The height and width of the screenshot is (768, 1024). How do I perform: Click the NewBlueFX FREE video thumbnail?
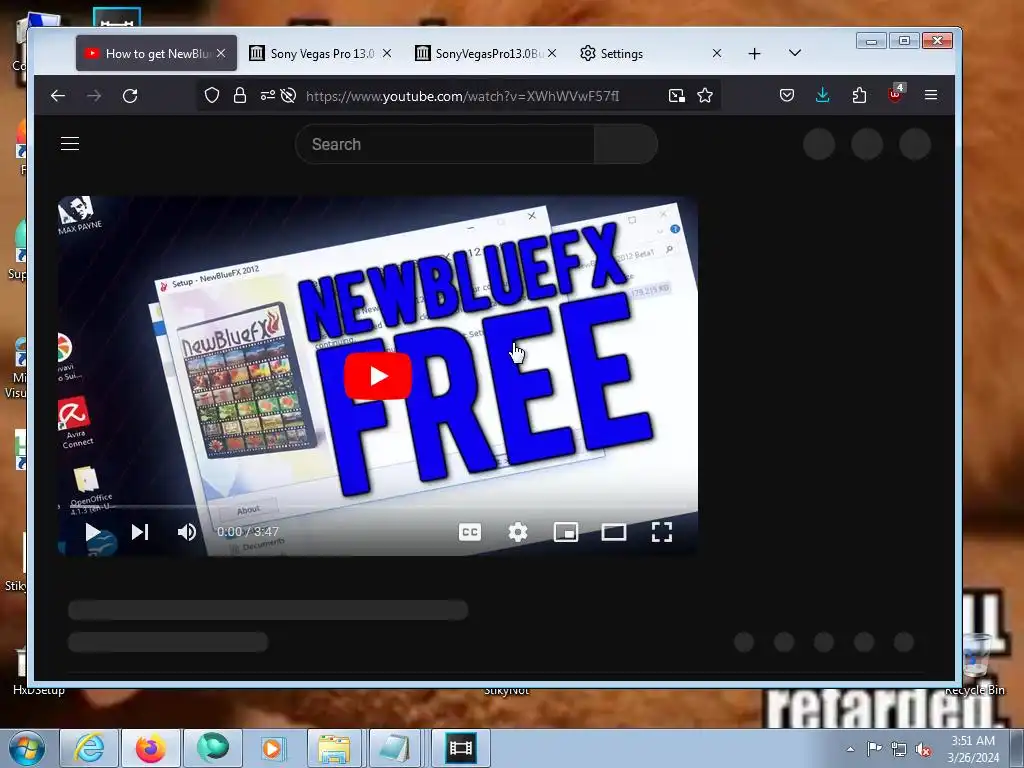point(377,376)
